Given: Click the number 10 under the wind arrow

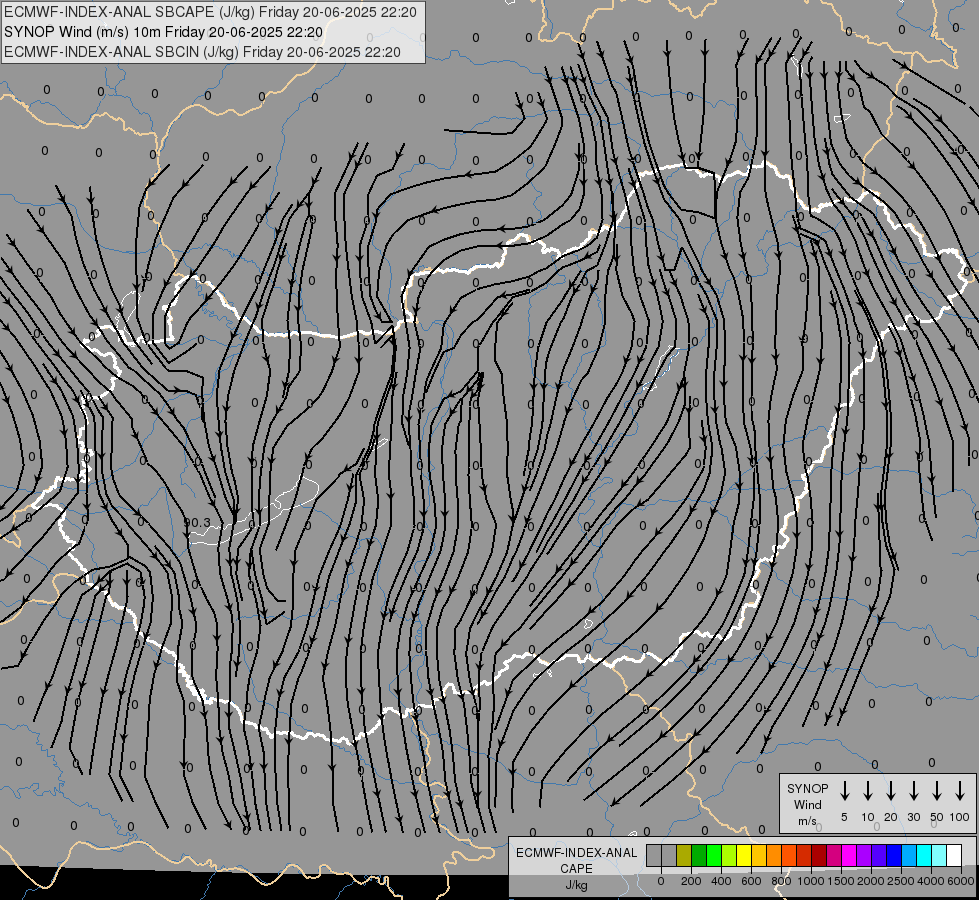Looking at the screenshot, I should (868, 817).
